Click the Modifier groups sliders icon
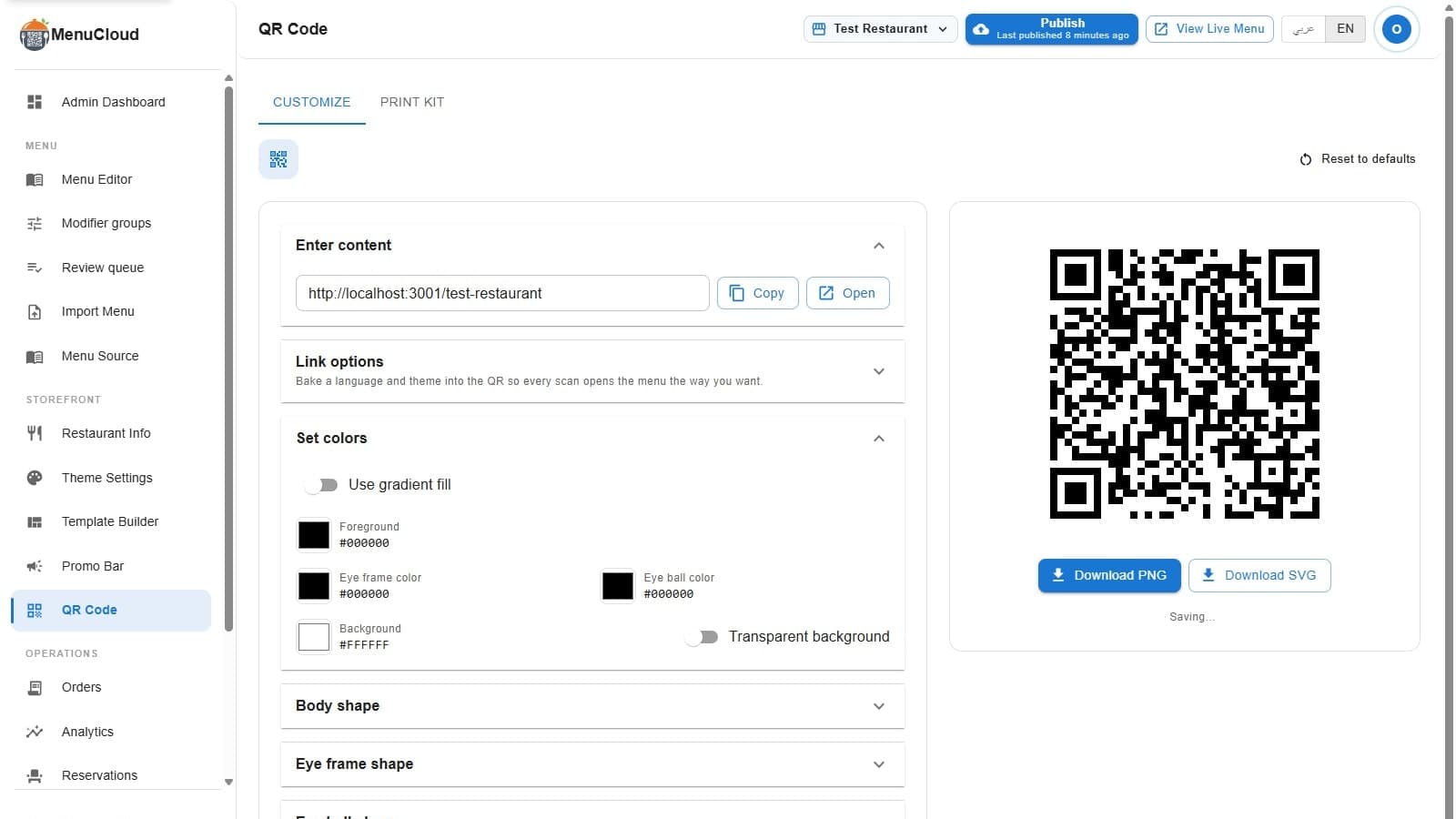 pos(35,223)
